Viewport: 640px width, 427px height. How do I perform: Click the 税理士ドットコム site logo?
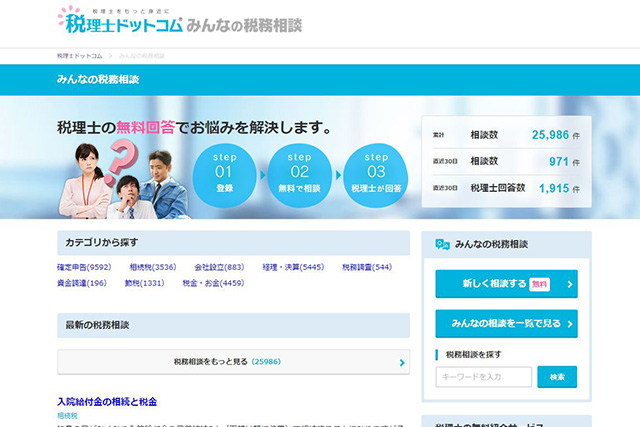click(x=120, y=20)
